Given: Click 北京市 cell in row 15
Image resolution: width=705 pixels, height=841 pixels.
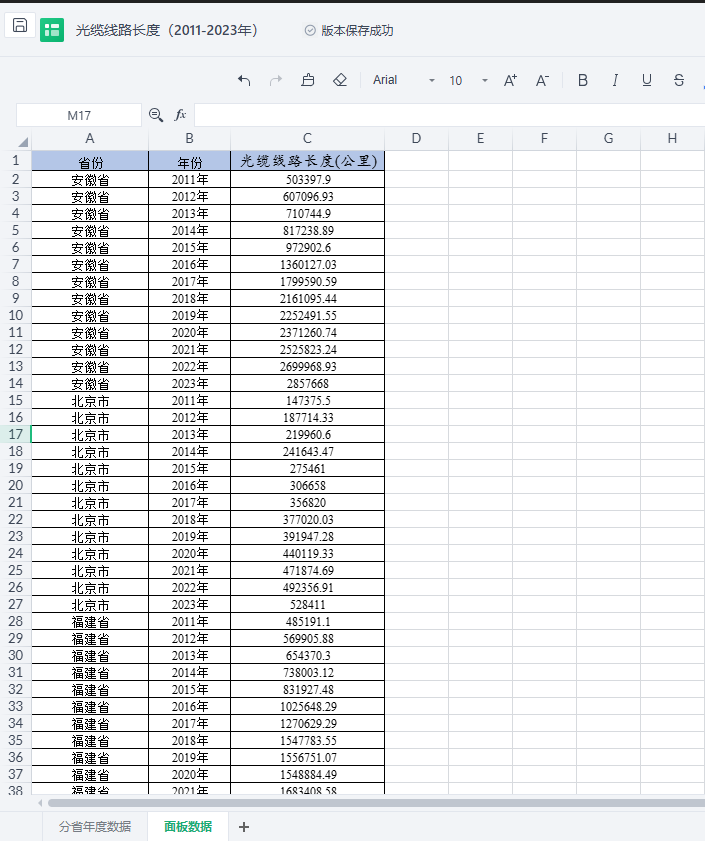Looking at the screenshot, I should coord(90,401).
